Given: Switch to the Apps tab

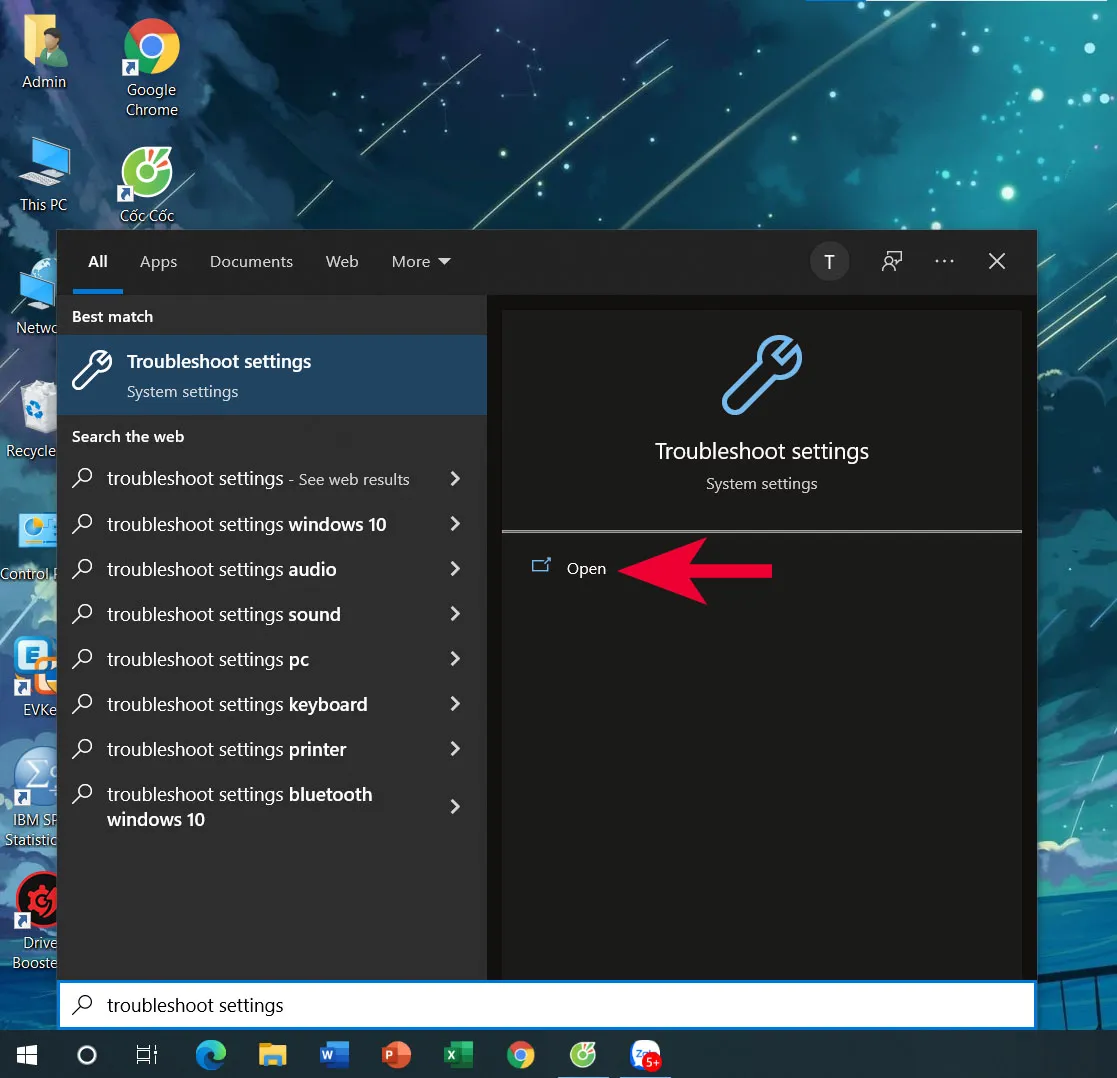Looking at the screenshot, I should click(x=158, y=261).
